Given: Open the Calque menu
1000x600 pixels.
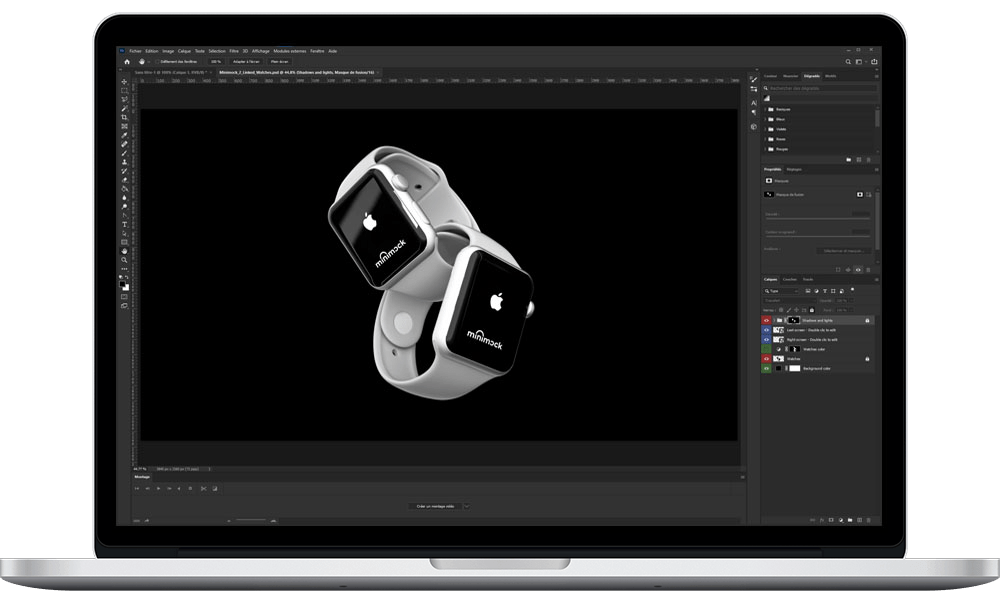Looking at the screenshot, I should point(184,51).
